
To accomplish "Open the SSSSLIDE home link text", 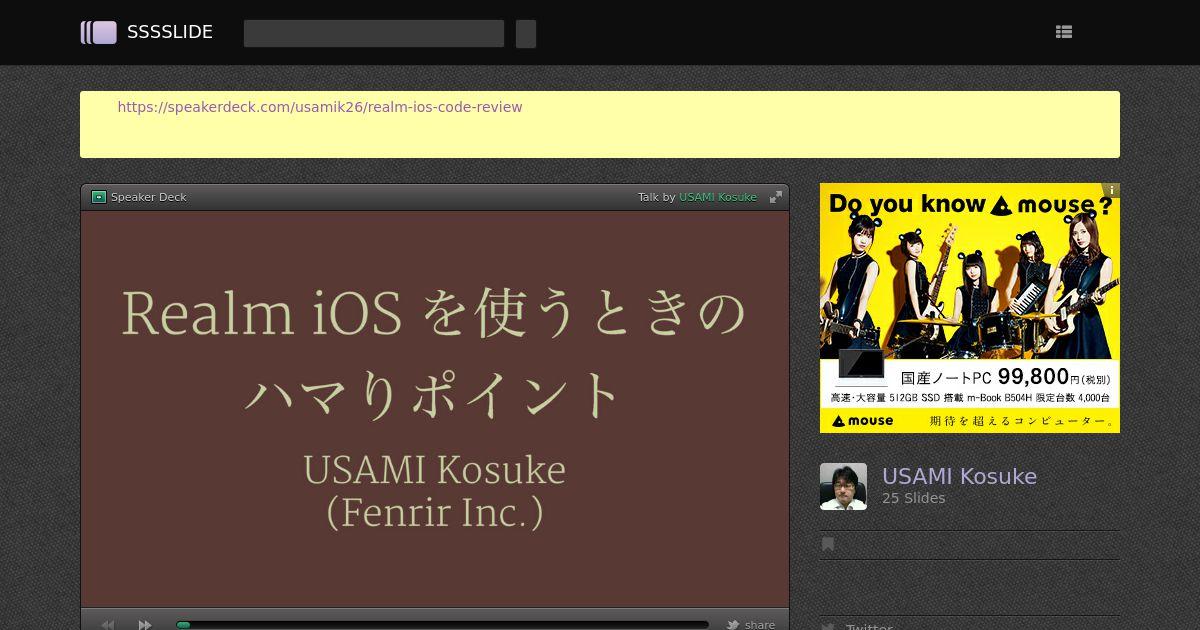I will point(170,32).
